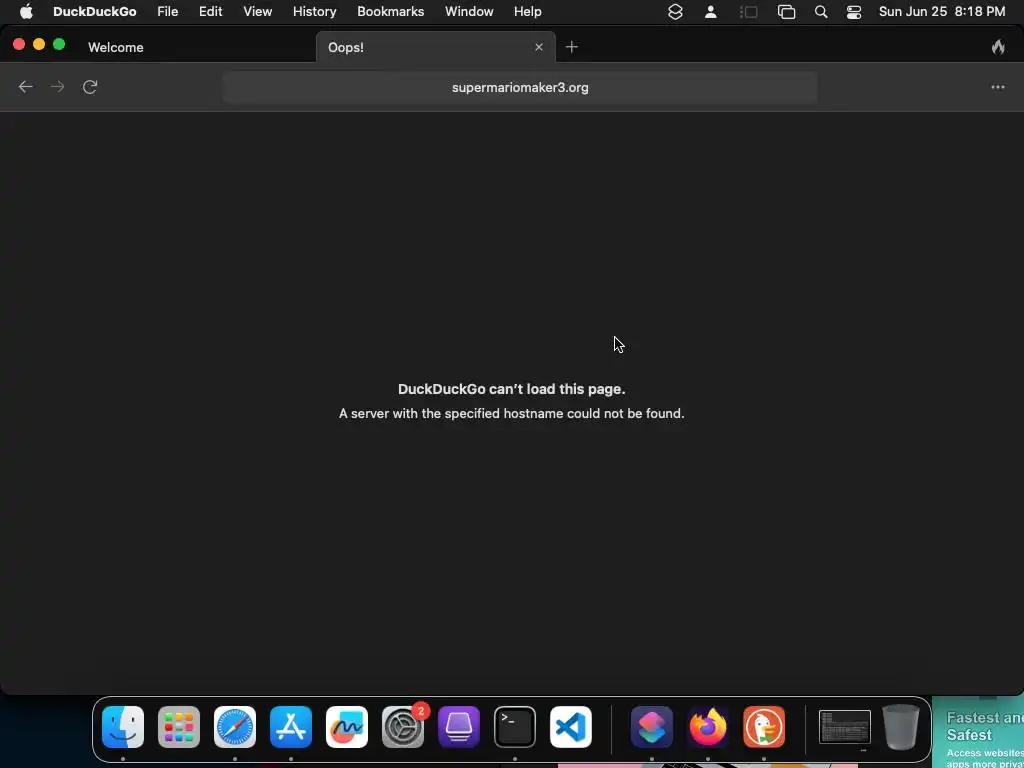Viewport: 1024px width, 768px height.
Task: Click the forward navigation arrow
Action: tap(57, 87)
